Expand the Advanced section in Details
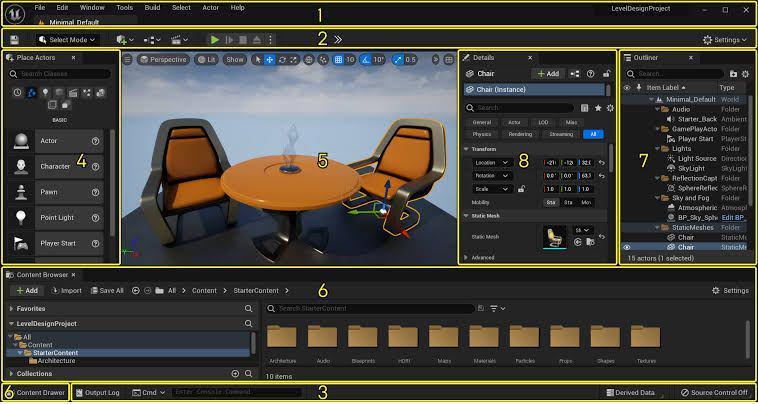 [x=466, y=258]
